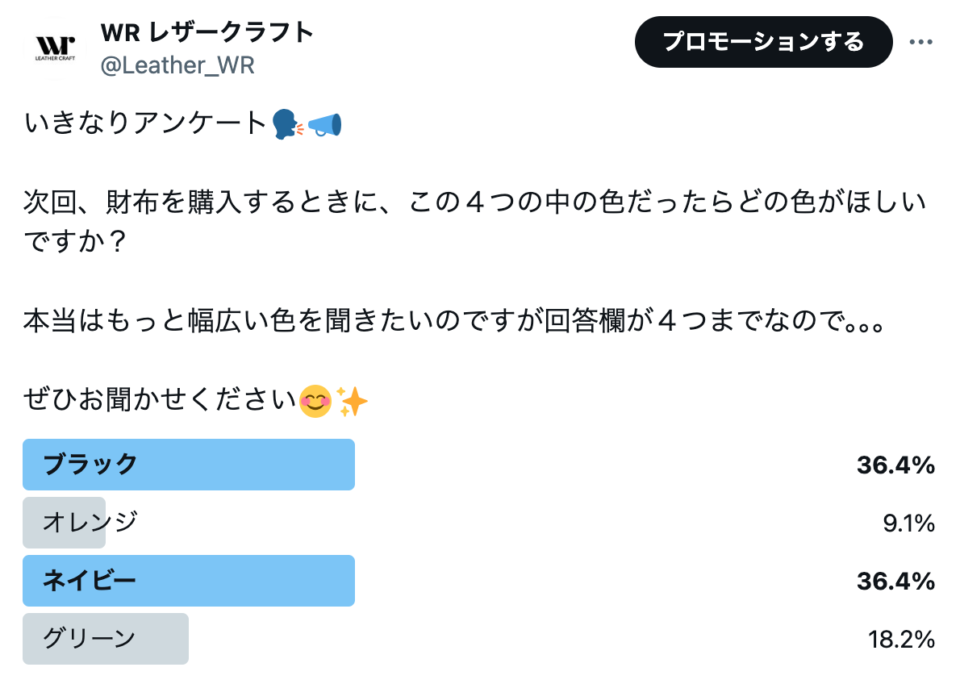
Task: Click the 36.4% result beside ネイビー
Action: (x=895, y=580)
